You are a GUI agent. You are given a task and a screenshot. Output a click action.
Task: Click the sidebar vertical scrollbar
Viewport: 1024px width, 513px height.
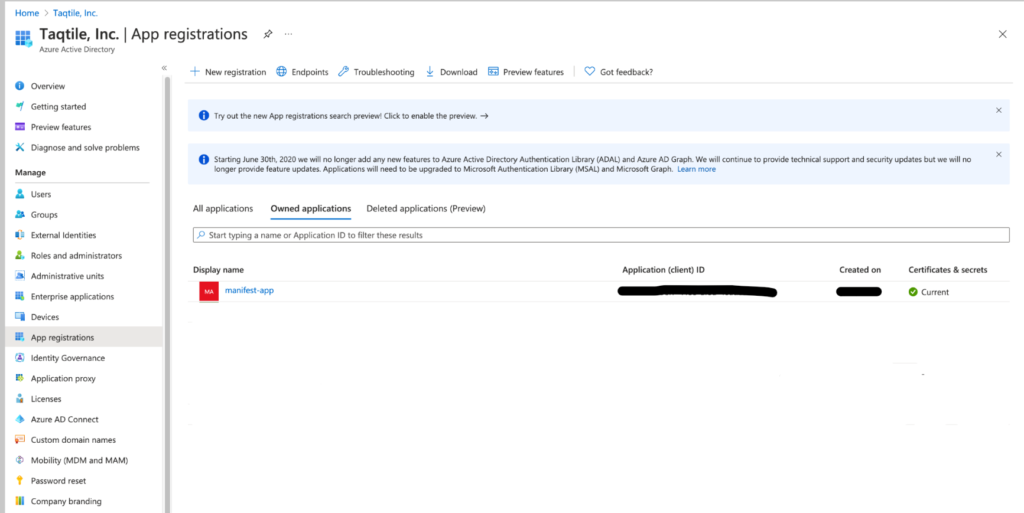click(x=167, y=294)
